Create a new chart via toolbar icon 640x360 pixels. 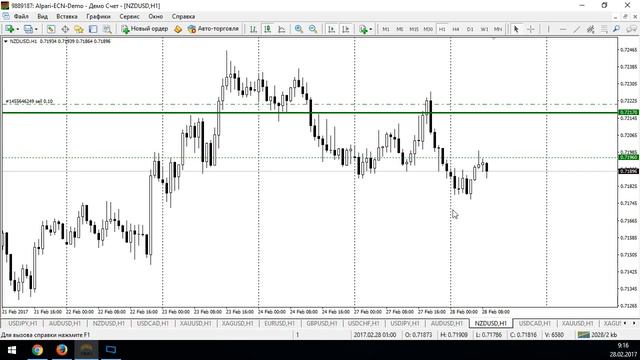(x=9, y=29)
